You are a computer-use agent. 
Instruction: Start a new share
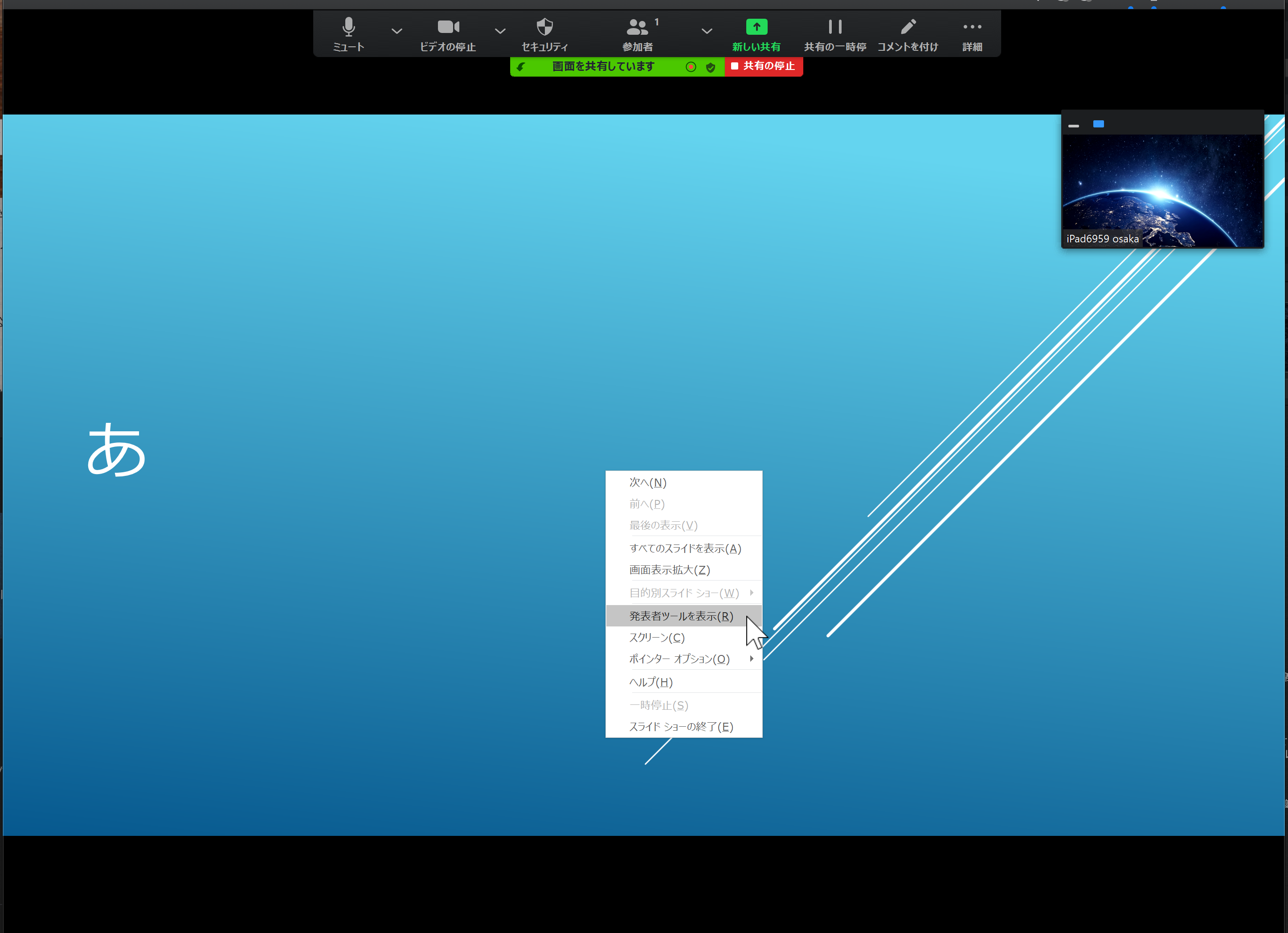coord(756,34)
